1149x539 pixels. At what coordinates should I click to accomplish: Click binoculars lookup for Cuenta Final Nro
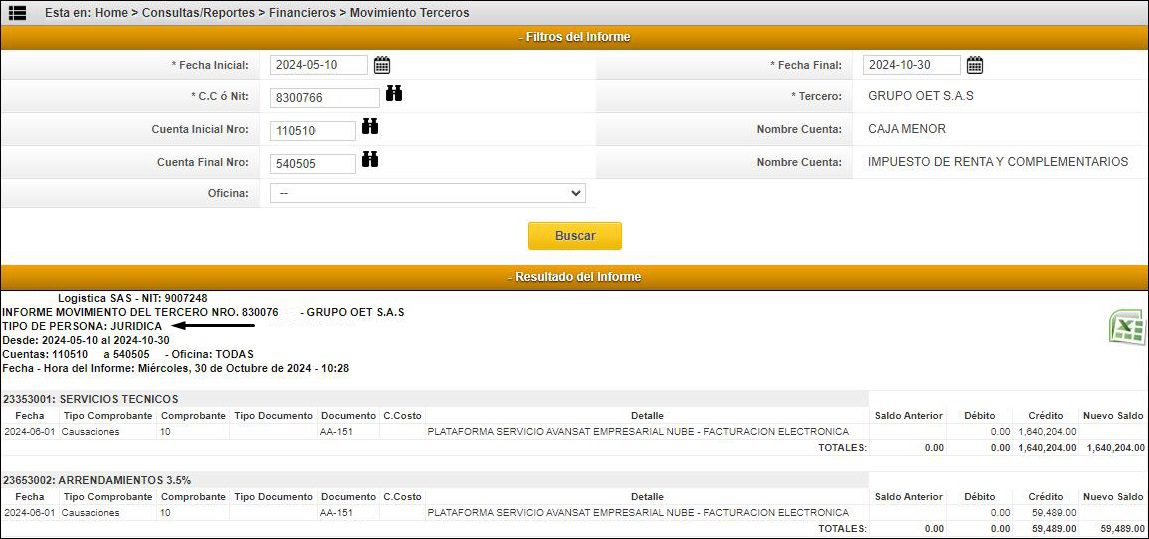coord(370,159)
